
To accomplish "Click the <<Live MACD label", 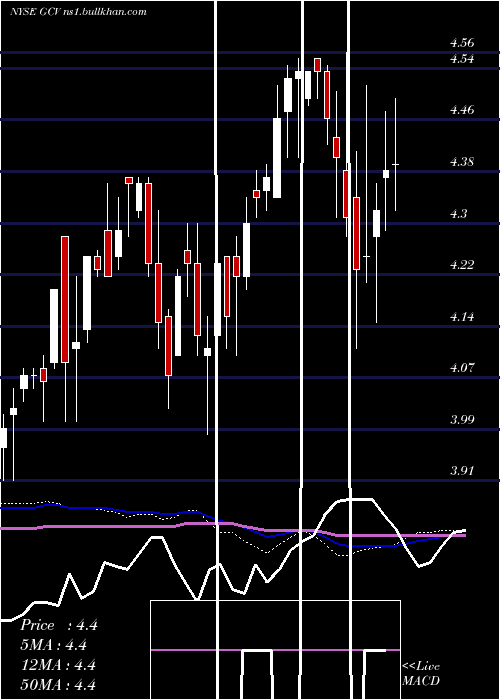I will [421, 673].
